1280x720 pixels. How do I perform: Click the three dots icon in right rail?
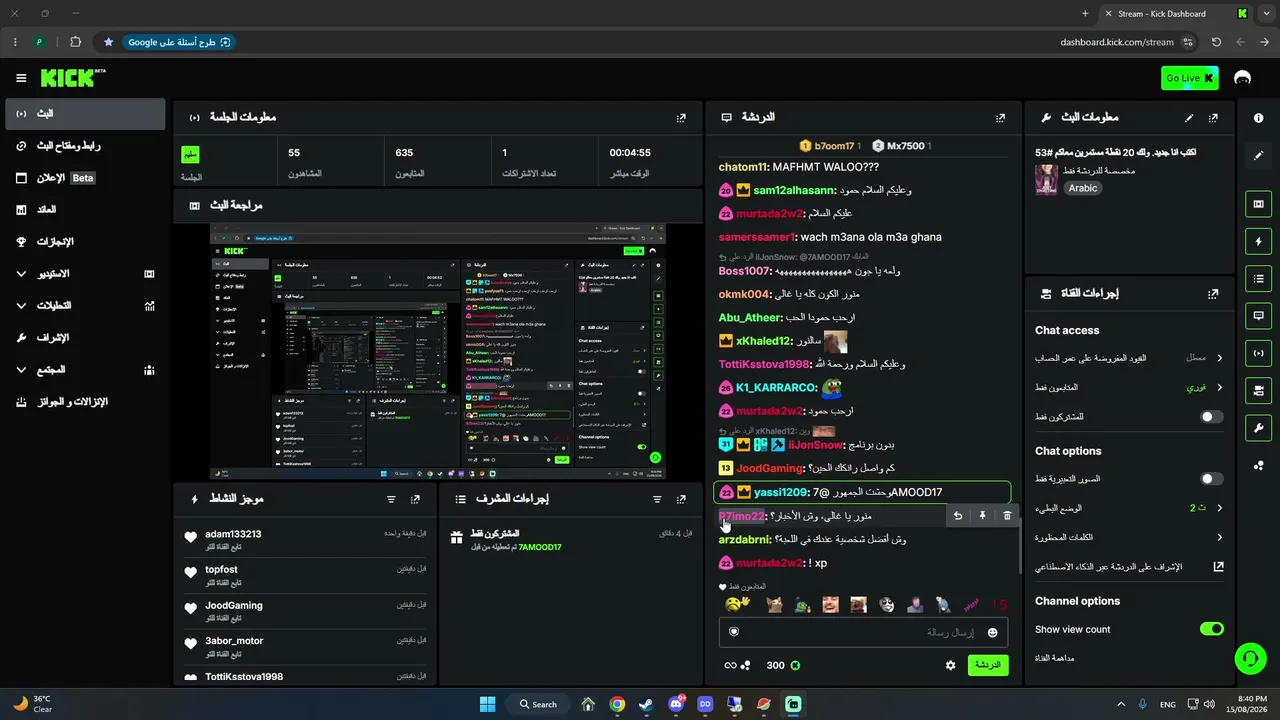1258,465
